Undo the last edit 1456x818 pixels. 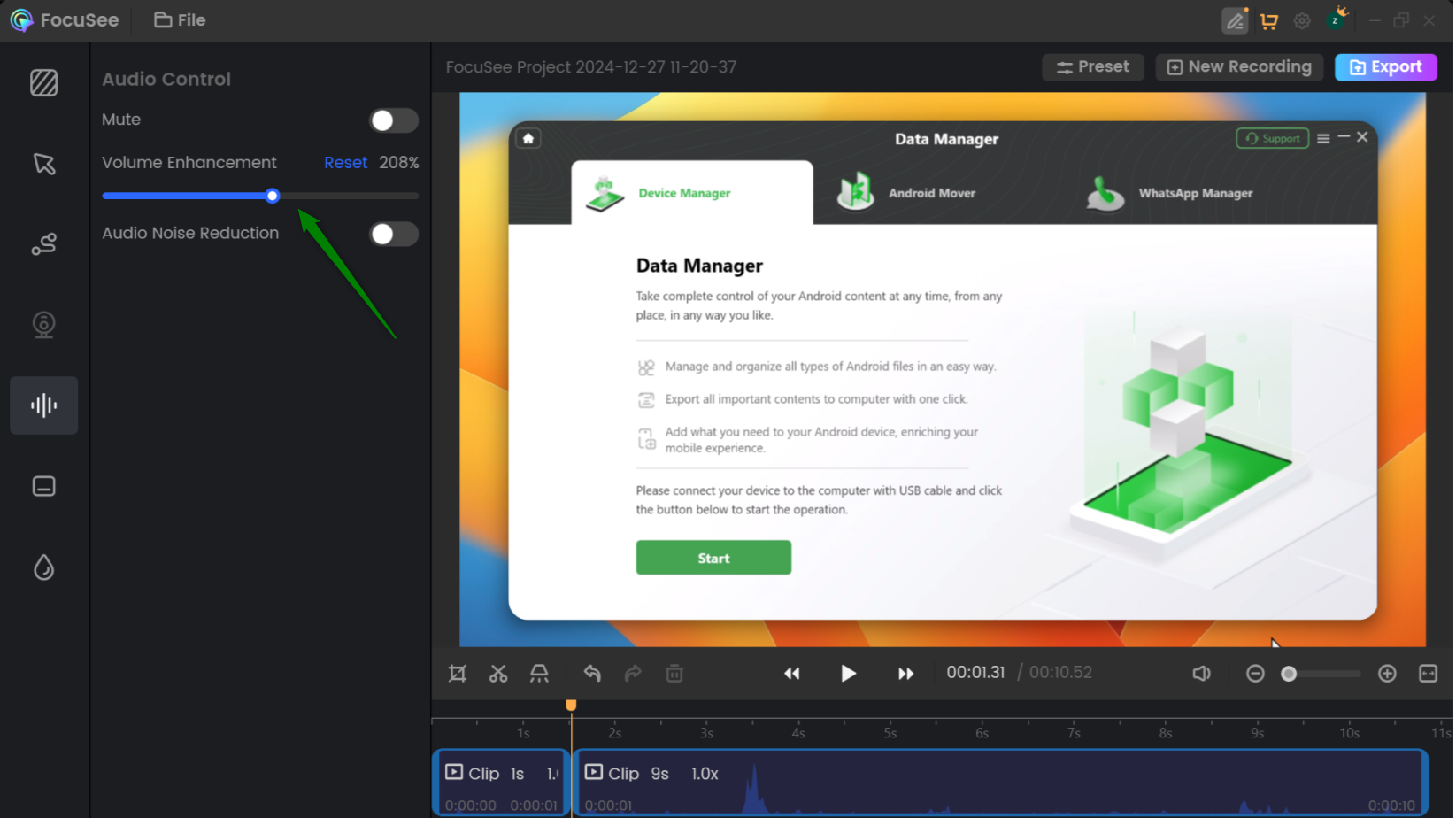592,674
